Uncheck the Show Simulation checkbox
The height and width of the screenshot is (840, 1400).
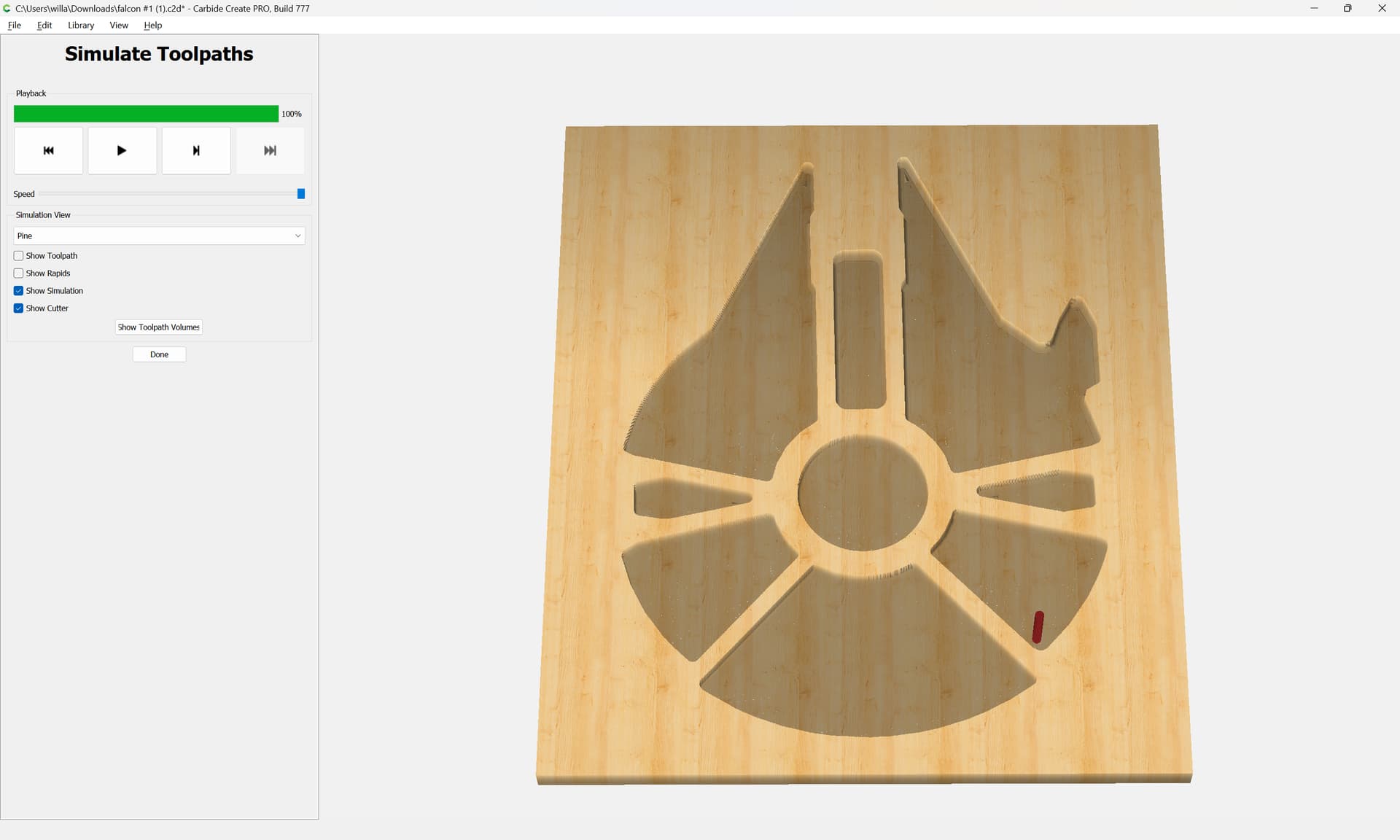point(19,291)
